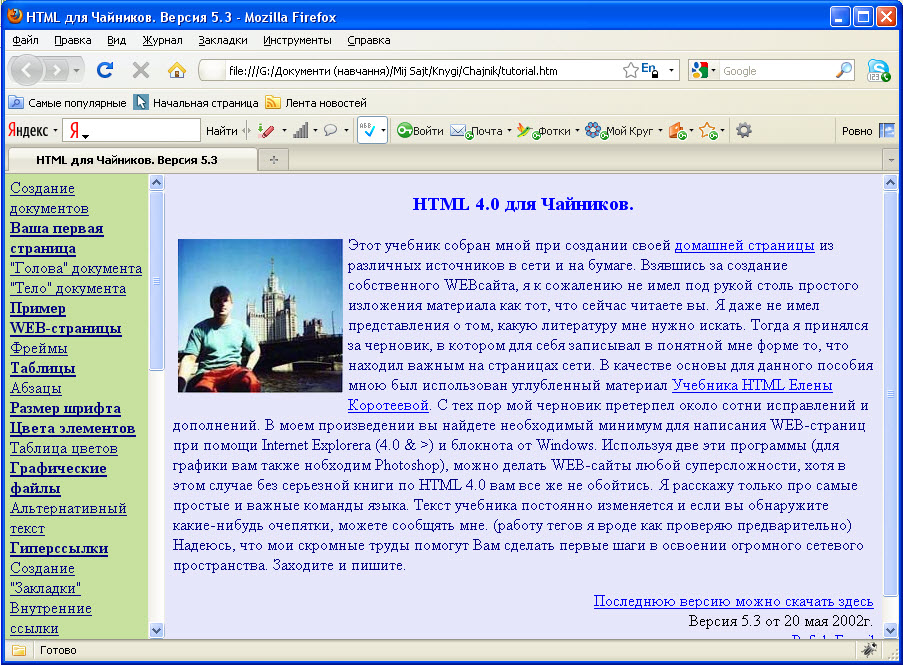Click the En language indicator in address bar
Viewport: 903px width, 665px height.
click(x=649, y=70)
